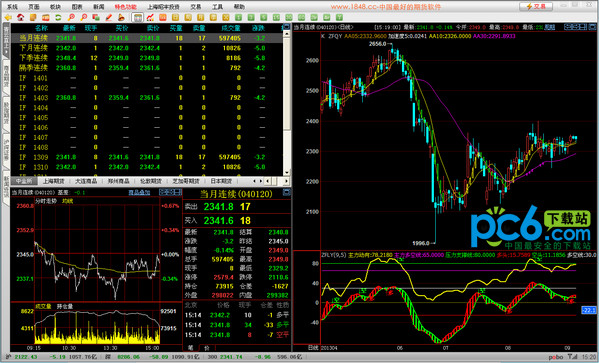599x363 pixels.
Task: Select the red pencil drawing tool icon
Action: [108, 17]
